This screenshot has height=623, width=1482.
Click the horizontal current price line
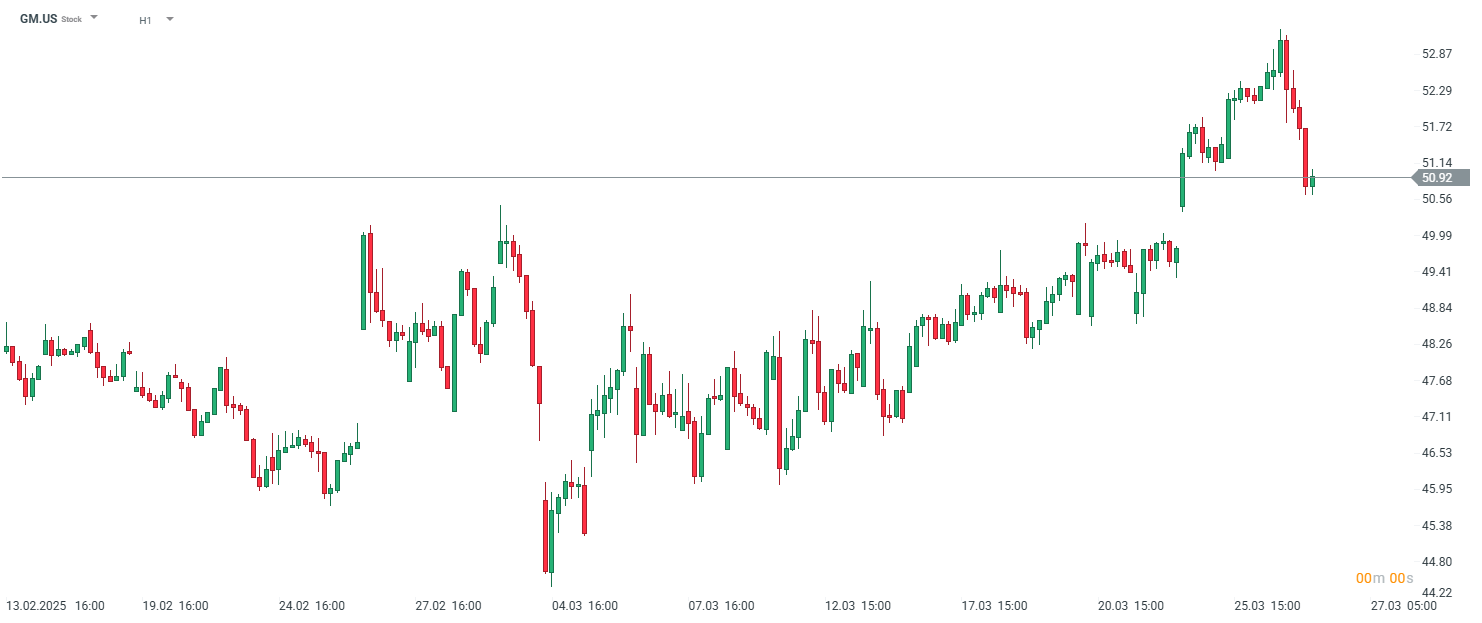tap(700, 178)
